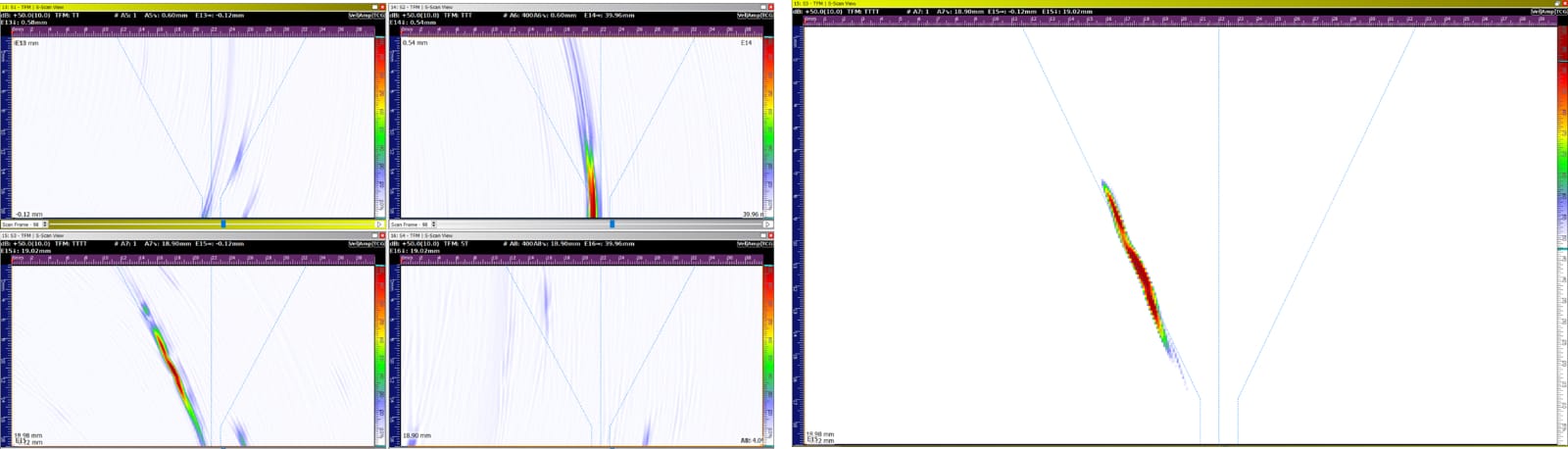This screenshot has width=1568, height=449.
Task: Click the color palette bar in the S1 view
Action: pos(380,127)
